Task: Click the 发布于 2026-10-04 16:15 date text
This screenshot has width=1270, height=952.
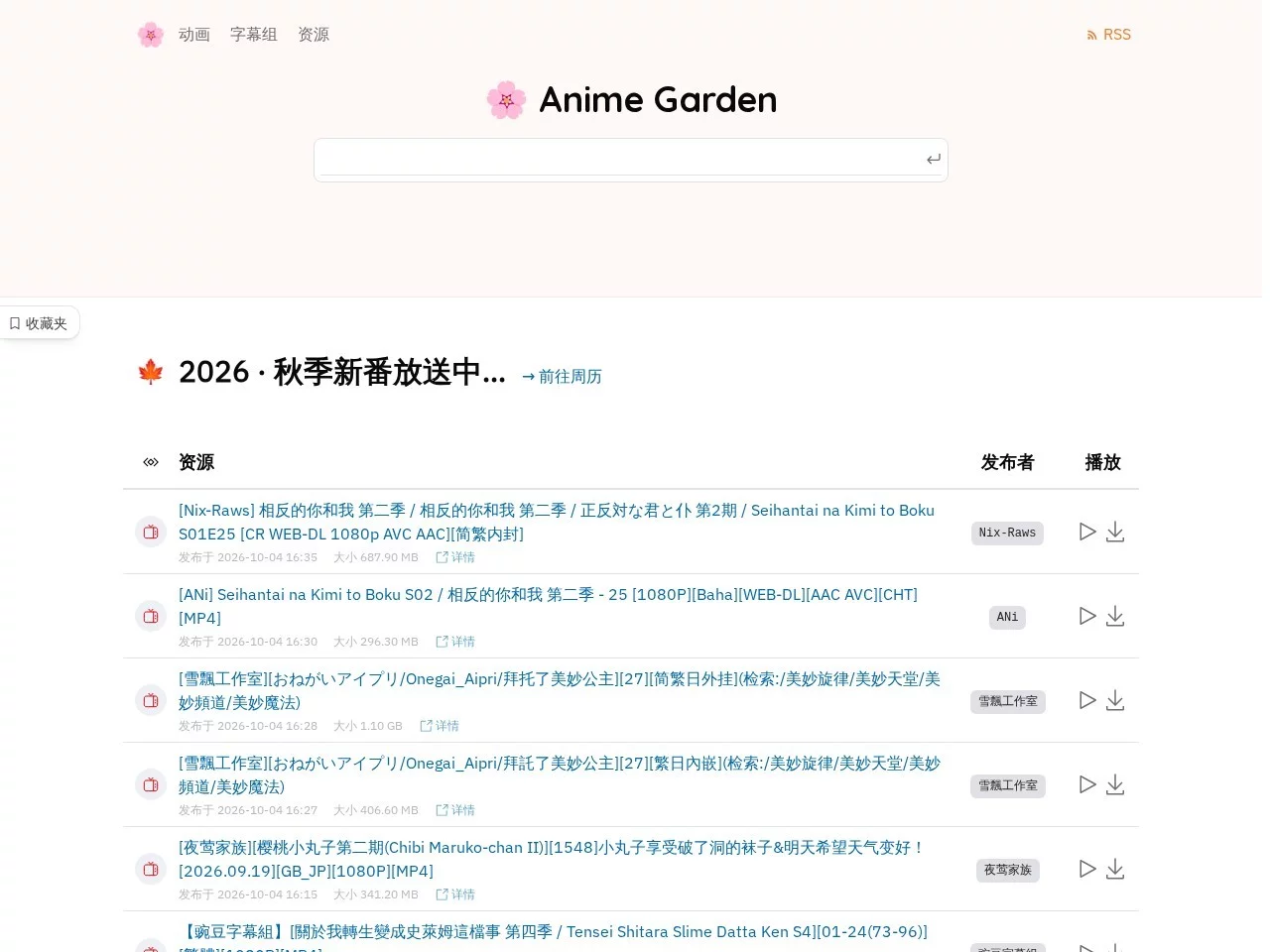Action: point(248,894)
